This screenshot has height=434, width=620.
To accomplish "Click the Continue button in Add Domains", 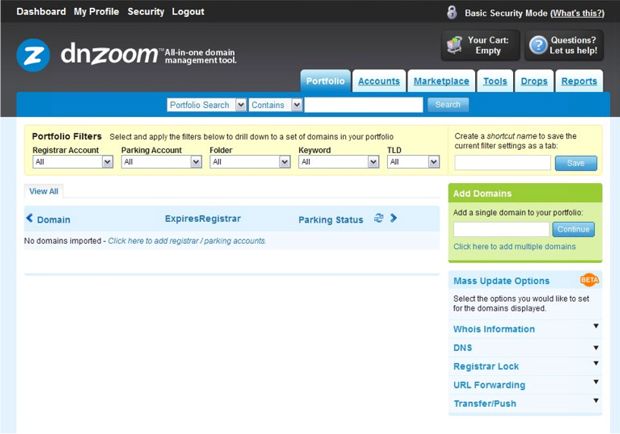I will [x=573, y=229].
